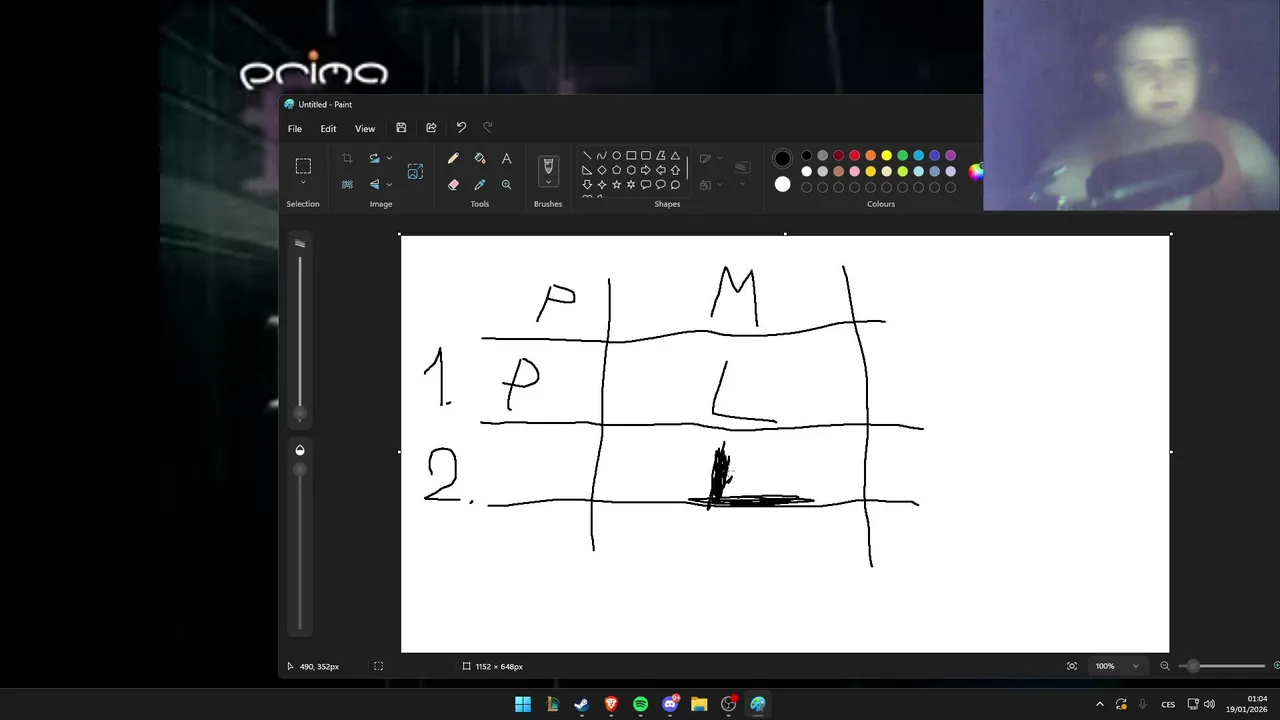Open the Edit colours rainbow wheel
This screenshot has width=1280, height=720.
[976, 172]
